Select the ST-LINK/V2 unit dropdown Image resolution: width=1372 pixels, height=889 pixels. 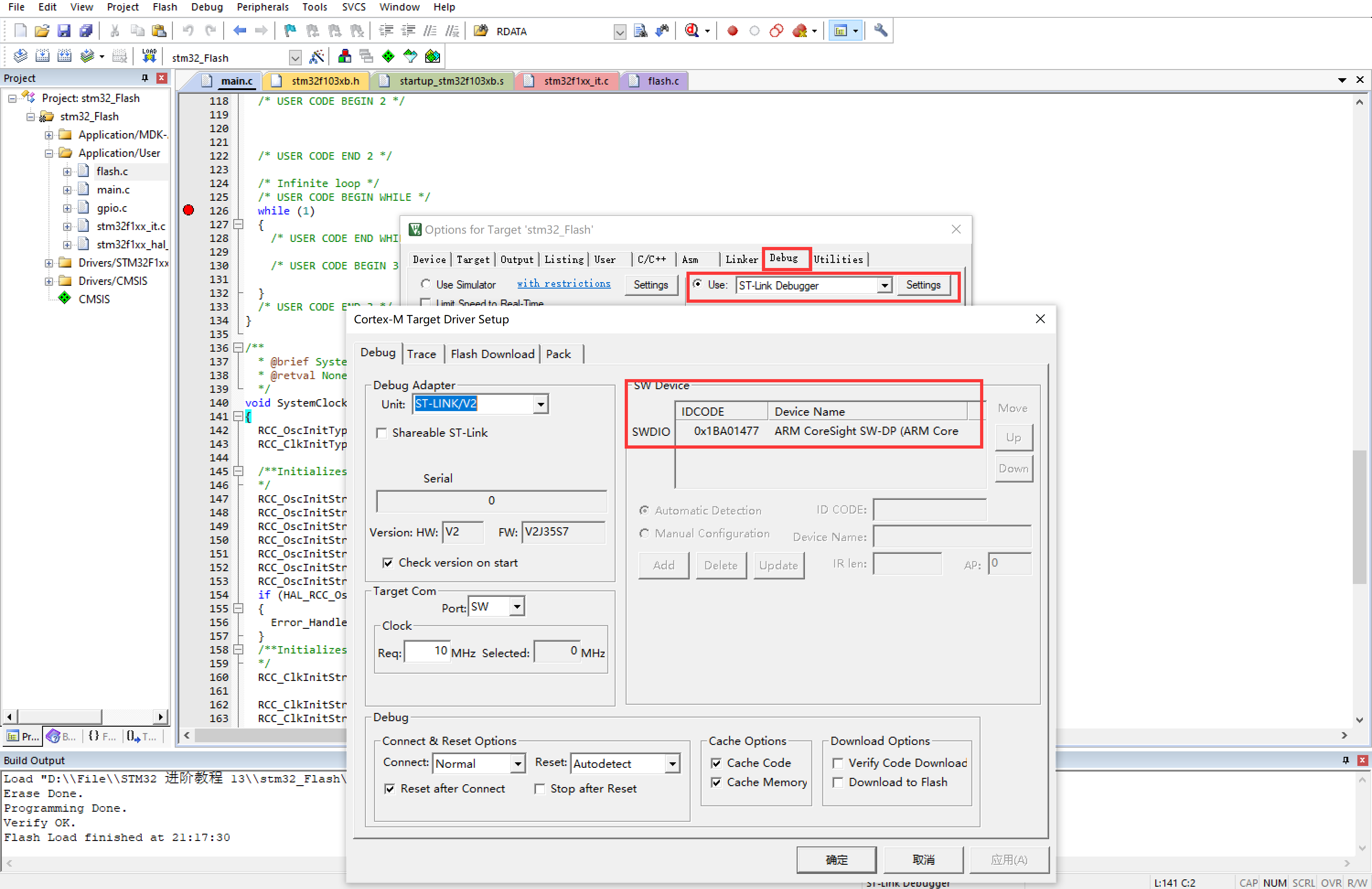point(477,404)
